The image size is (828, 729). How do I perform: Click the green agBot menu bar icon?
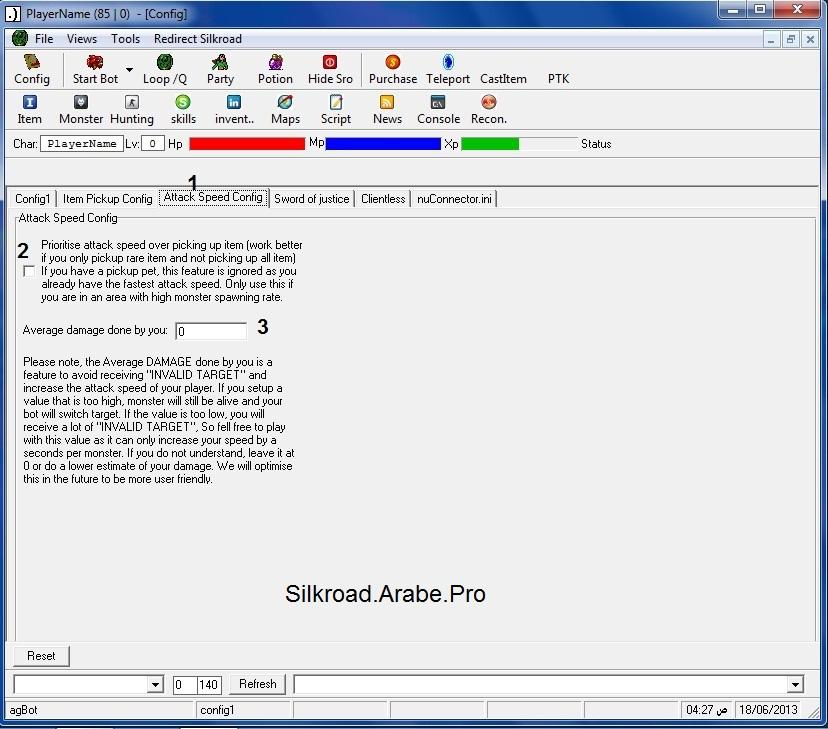tap(20, 39)
